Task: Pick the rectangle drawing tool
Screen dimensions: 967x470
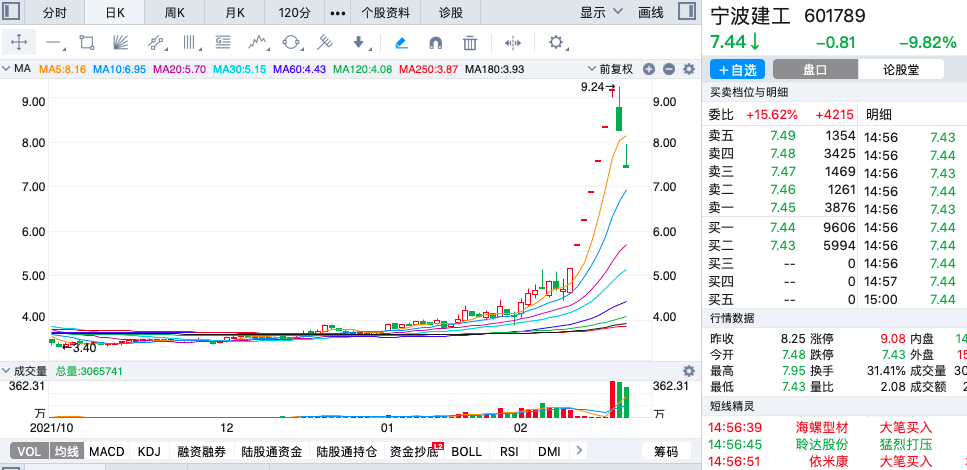Action: point(87,43)
